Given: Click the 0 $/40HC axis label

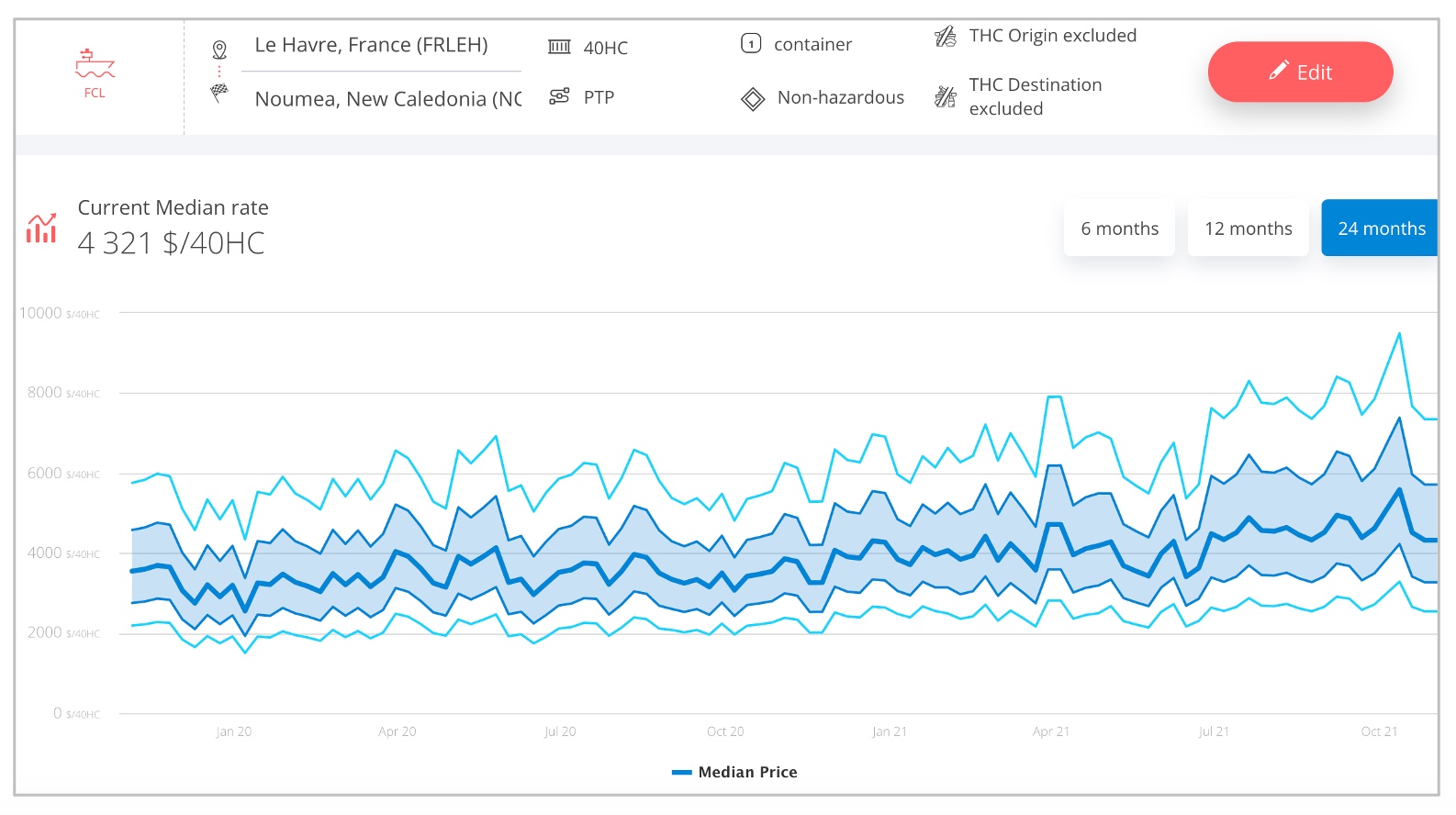Looking at the screenshot, I should tap(76, 713).
